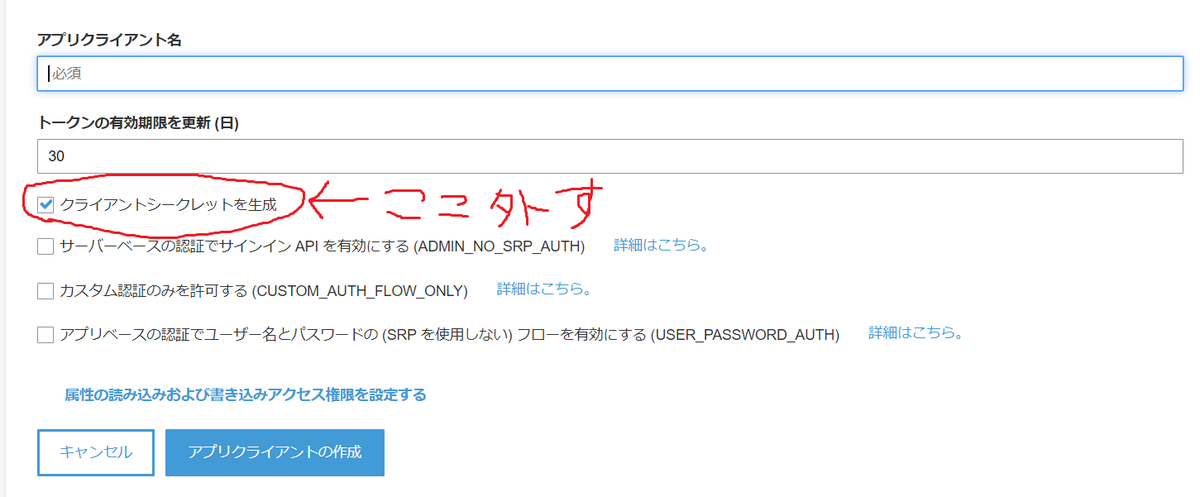This screenshot has height=497, width=1200.
Task: Tick the USER_PASSWORD_AUTH checkbox
Action: coord(45,335)
